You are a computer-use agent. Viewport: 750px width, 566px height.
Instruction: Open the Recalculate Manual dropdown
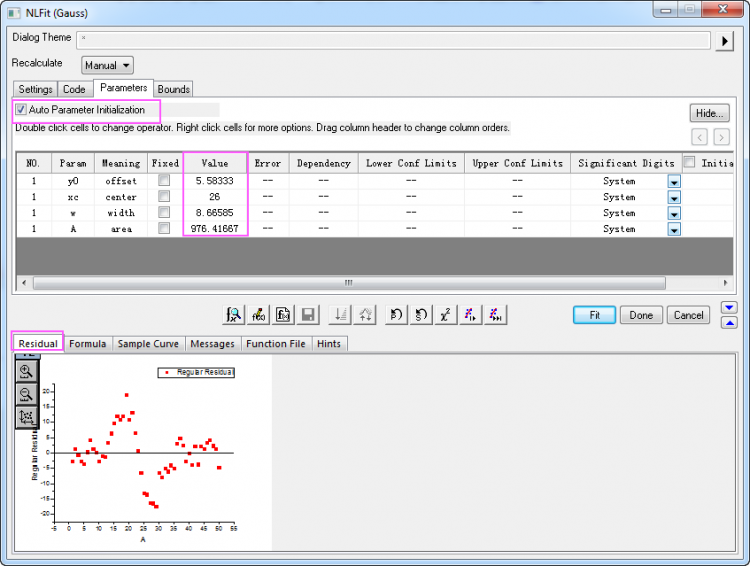[107, 65]
